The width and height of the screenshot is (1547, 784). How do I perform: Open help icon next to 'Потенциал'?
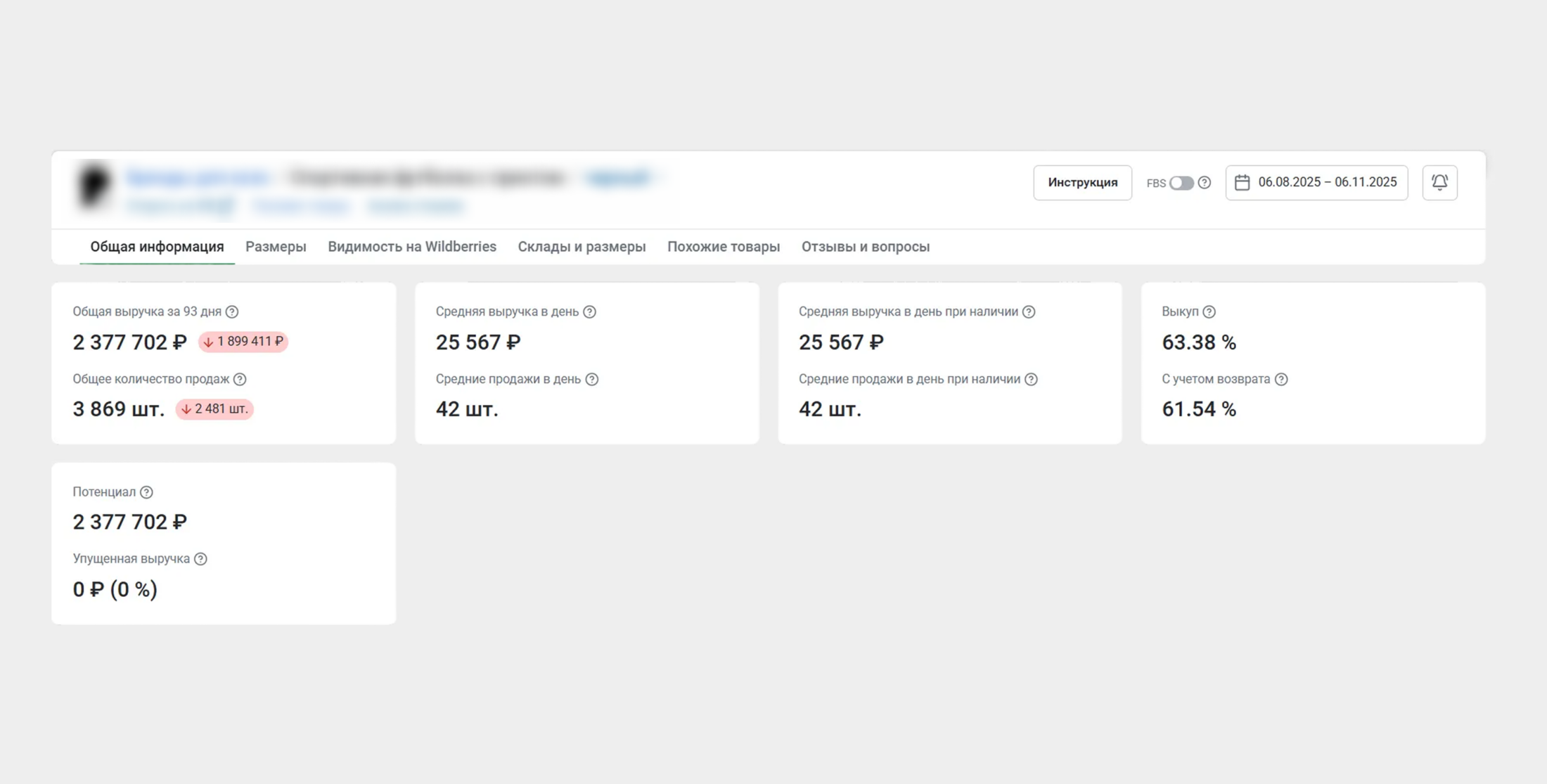click(146, 492)
